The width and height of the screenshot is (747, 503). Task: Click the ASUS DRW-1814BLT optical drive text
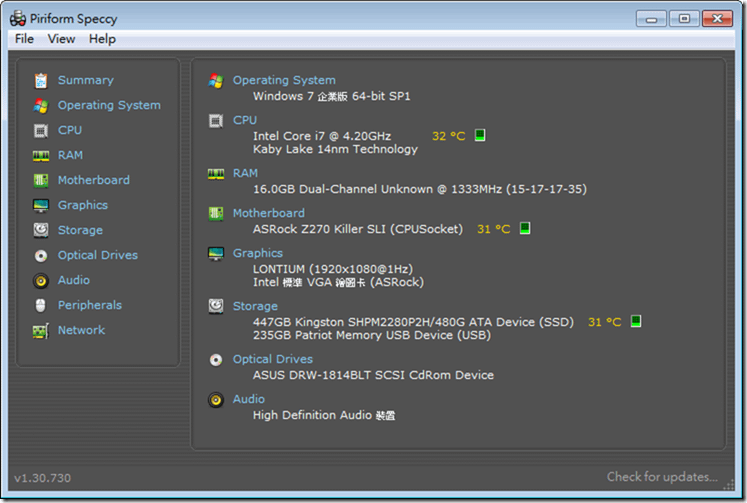click(373, 375)
